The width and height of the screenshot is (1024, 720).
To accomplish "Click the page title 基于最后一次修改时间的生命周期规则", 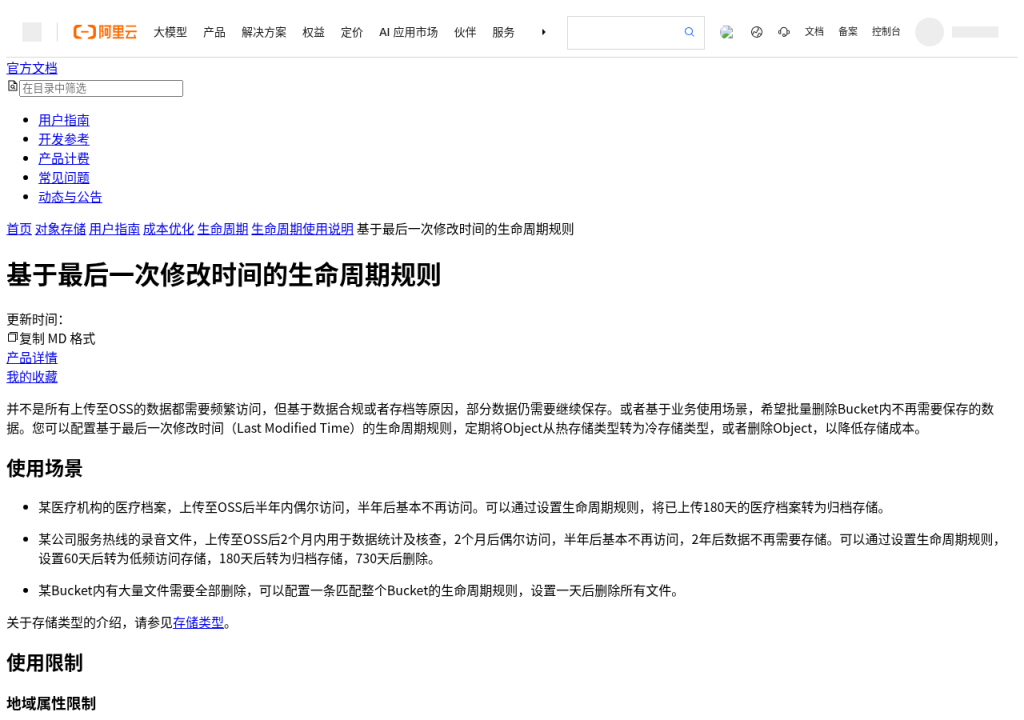I will pos(224,274).
